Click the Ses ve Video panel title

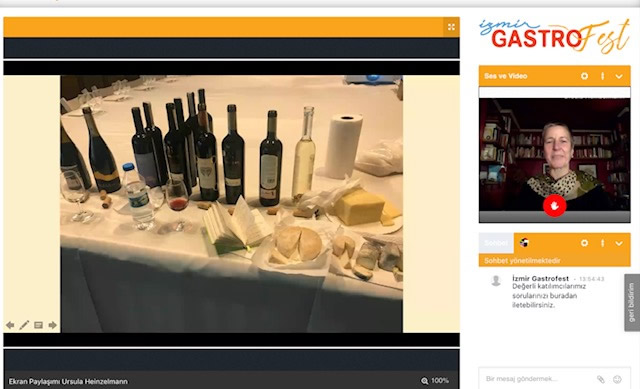505,76
